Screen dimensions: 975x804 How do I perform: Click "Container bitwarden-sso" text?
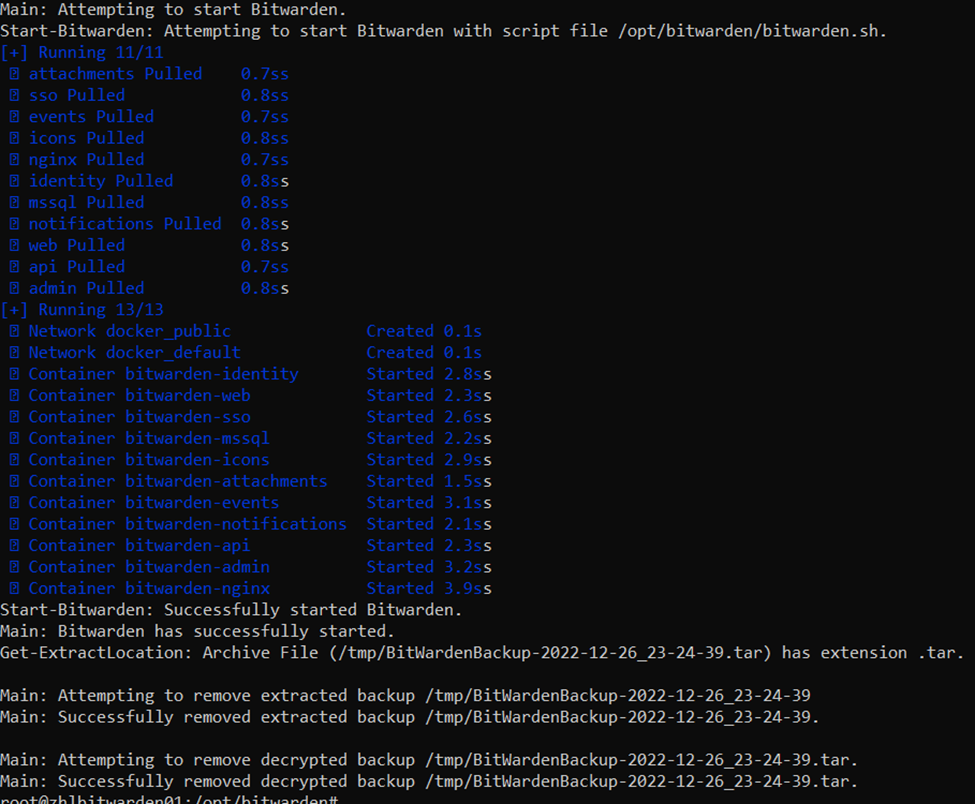139,417
